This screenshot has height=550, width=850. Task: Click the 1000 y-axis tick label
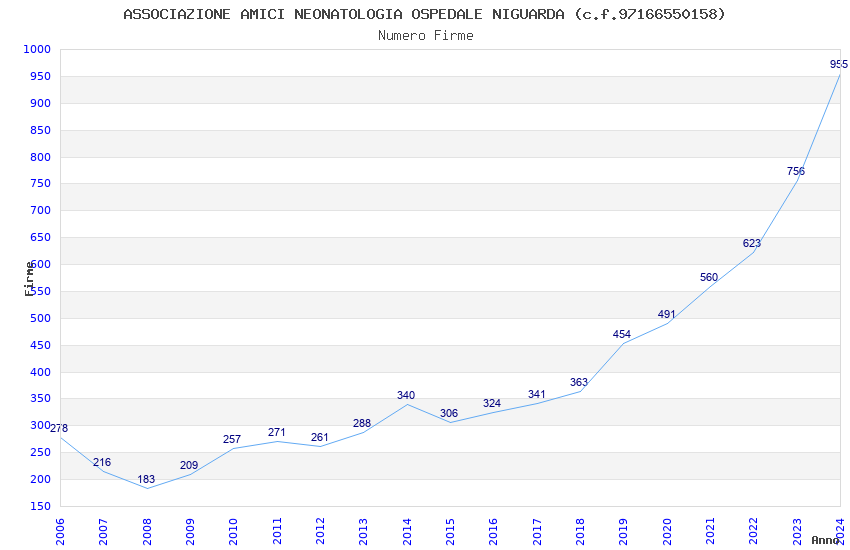[37, 49]
